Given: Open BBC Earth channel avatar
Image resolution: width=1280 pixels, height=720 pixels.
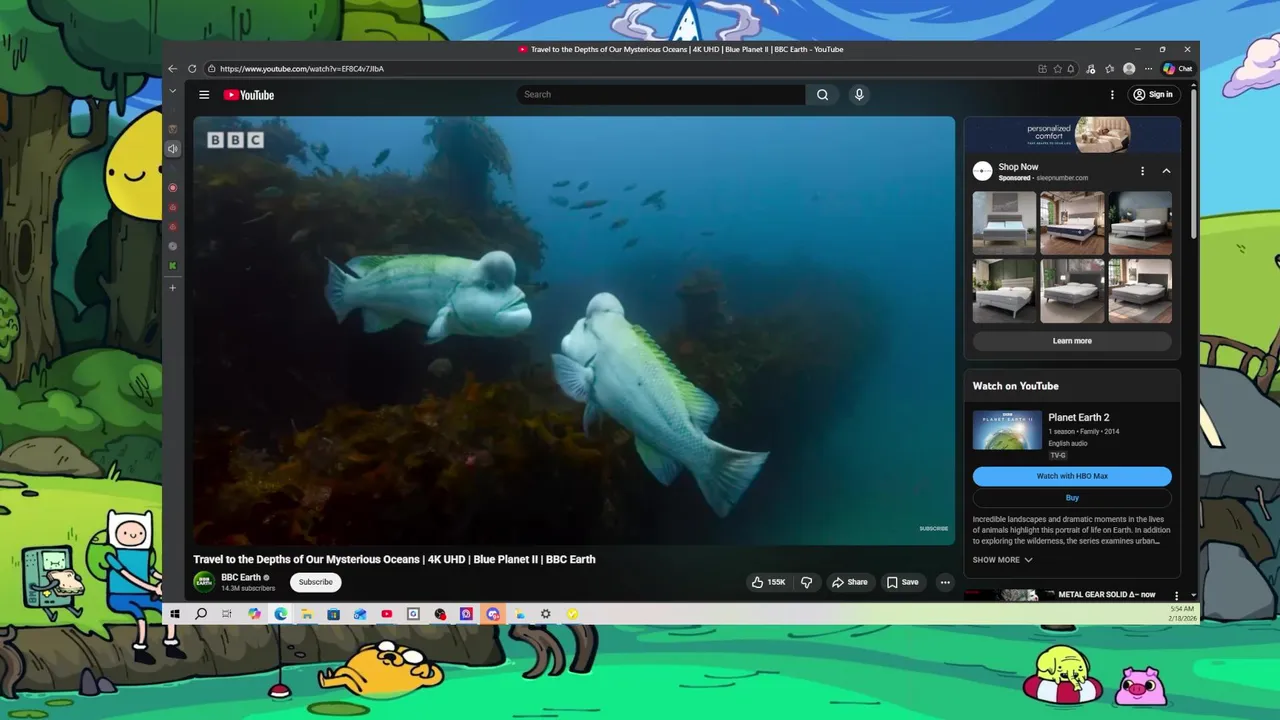Looking at the screenshot, I should [x=204, y=582].
